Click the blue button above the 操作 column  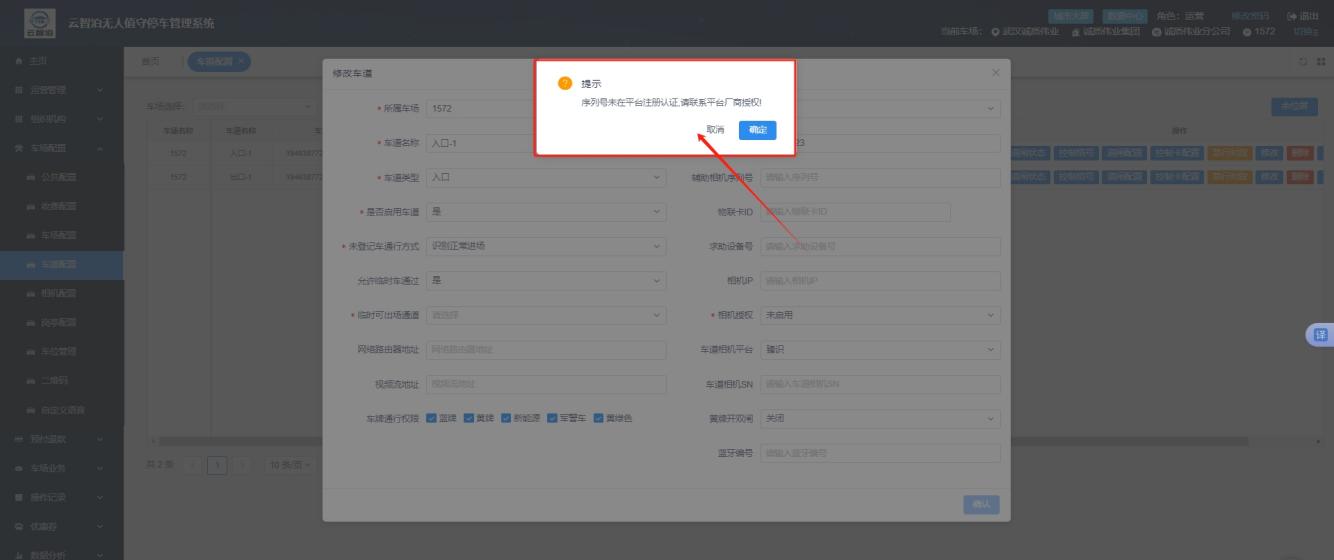pyautogui.click(x=1294, y=106)
